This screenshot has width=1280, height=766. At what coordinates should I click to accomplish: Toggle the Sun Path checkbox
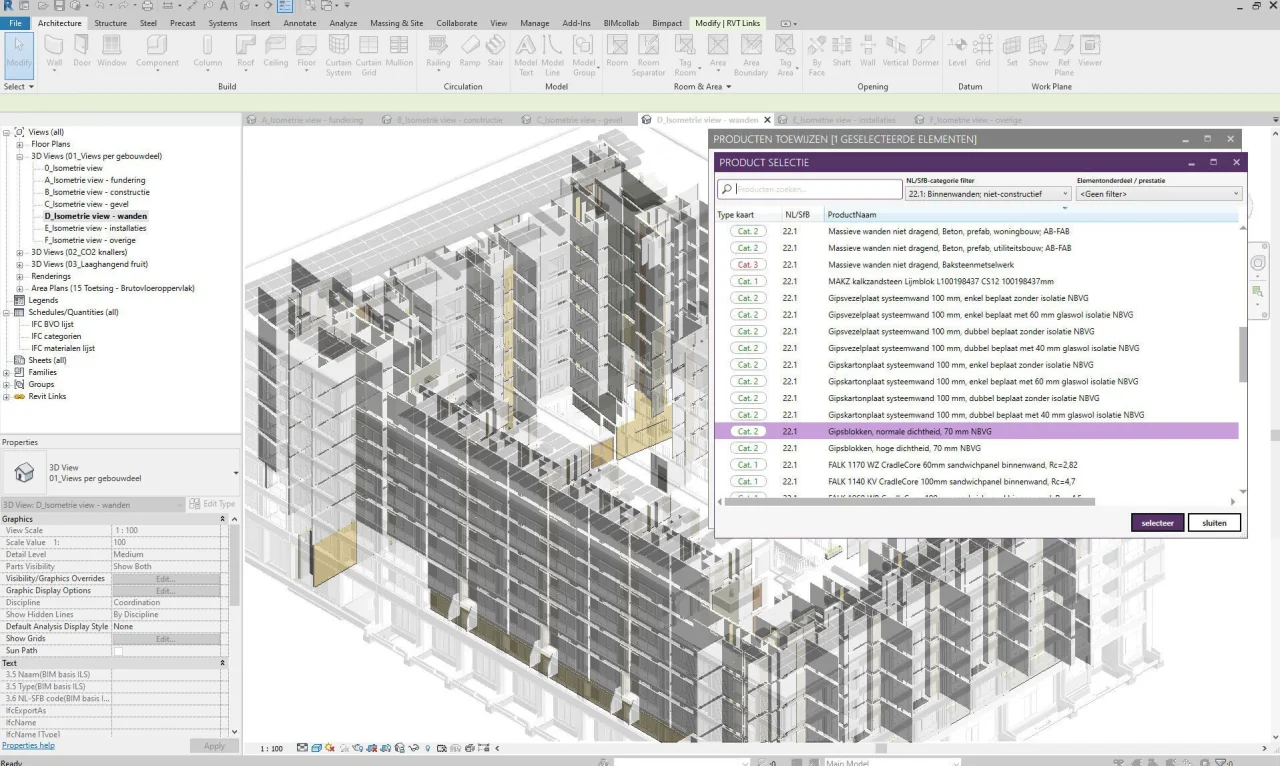pyautogui.click(x=118, y=651)
